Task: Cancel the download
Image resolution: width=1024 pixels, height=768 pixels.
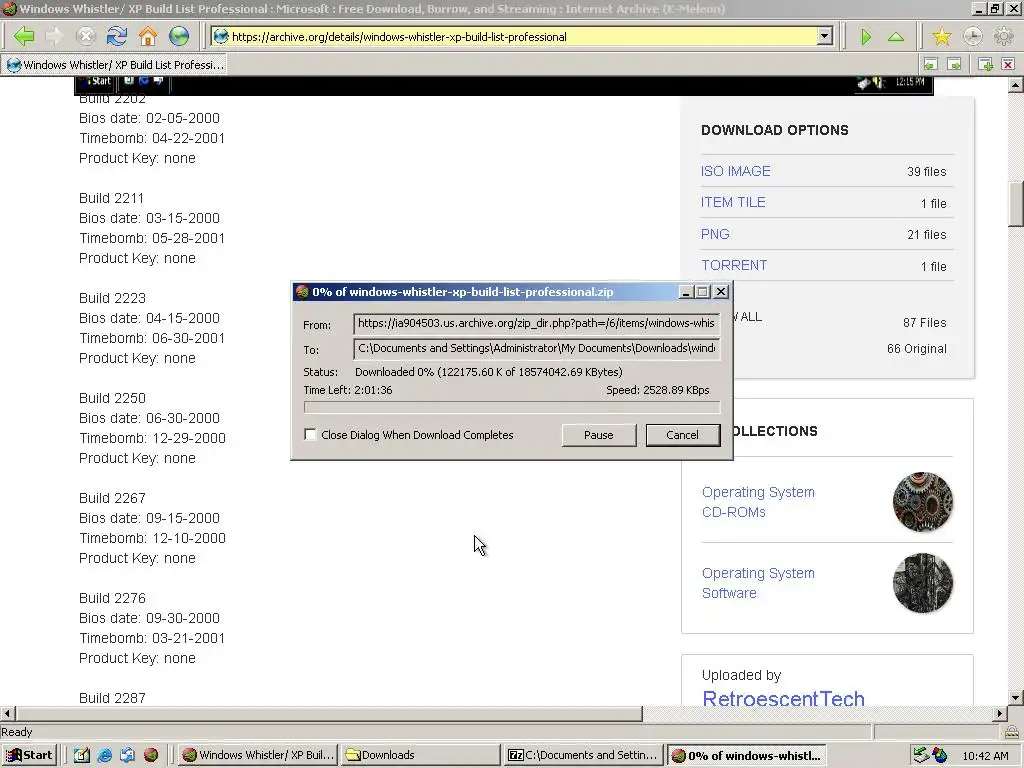Action: coord(682,435)
